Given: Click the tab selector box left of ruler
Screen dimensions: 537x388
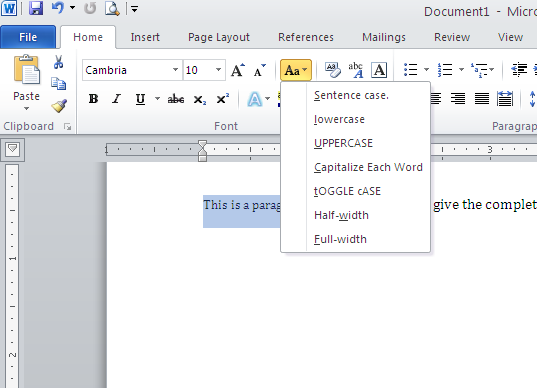Looking at the screenshot, I should [13, 149].
